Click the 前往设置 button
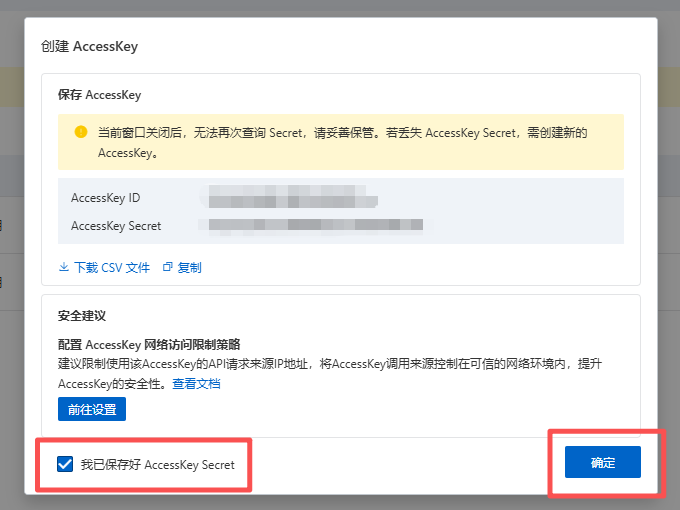 [91, 409]
